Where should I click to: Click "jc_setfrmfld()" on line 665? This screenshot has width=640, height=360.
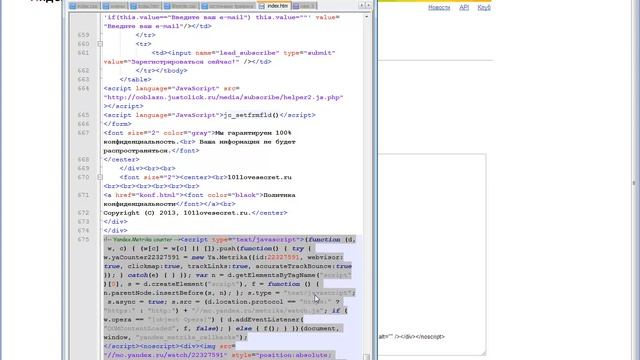click(251, 115)
